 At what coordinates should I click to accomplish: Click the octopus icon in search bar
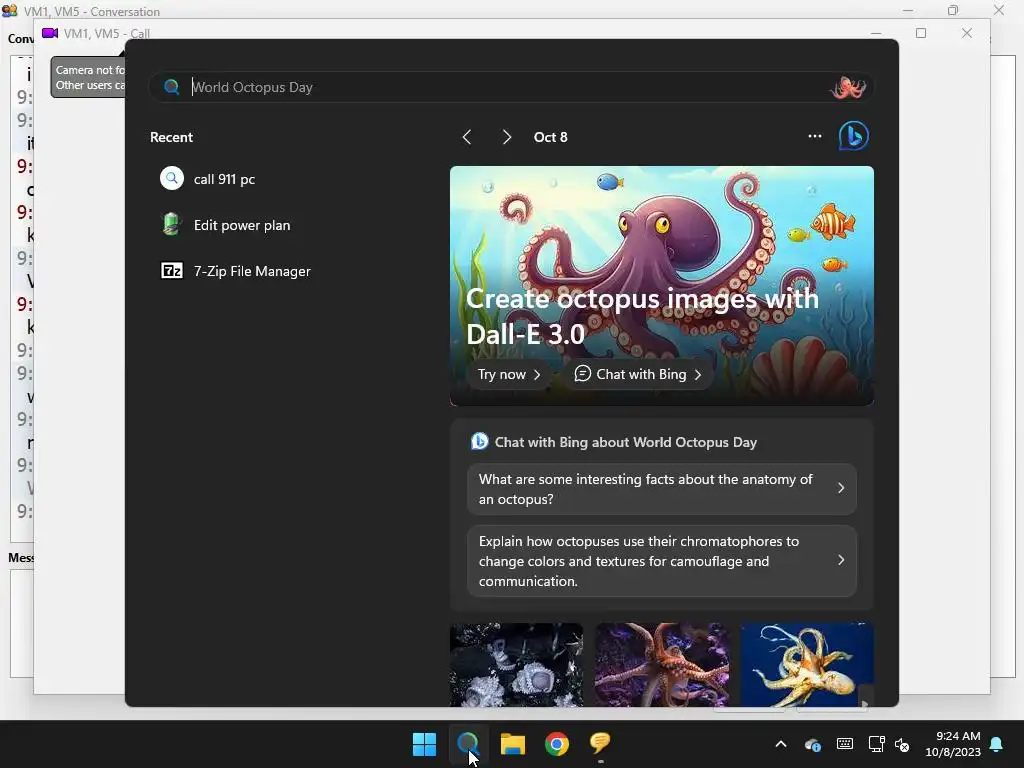click(x=848, y=87)
